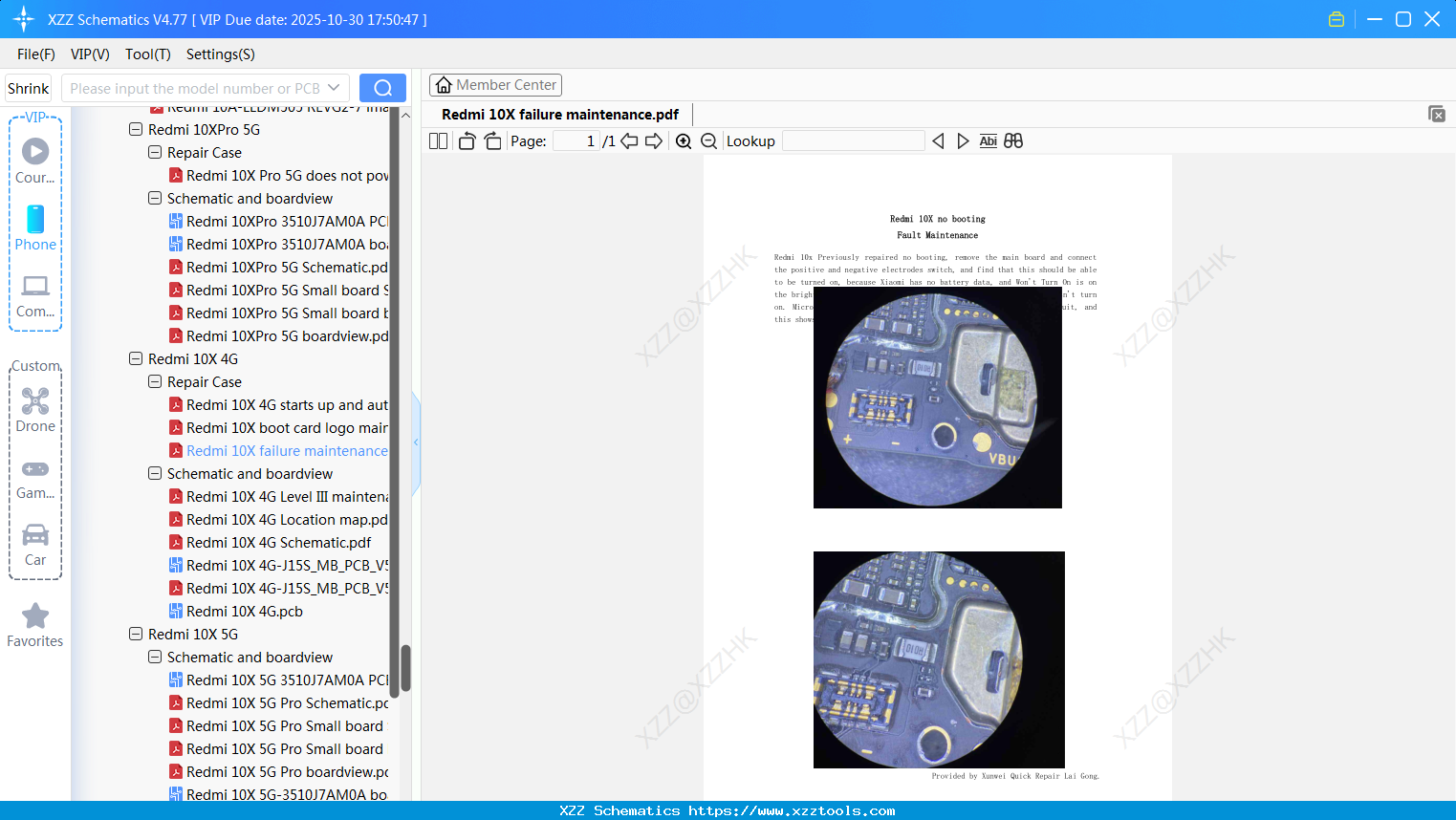The height and width of the screenshot is (820, 1456).
Task: Collapse Repair Case under Redmi 10X 4G
Action: [155, 381]
